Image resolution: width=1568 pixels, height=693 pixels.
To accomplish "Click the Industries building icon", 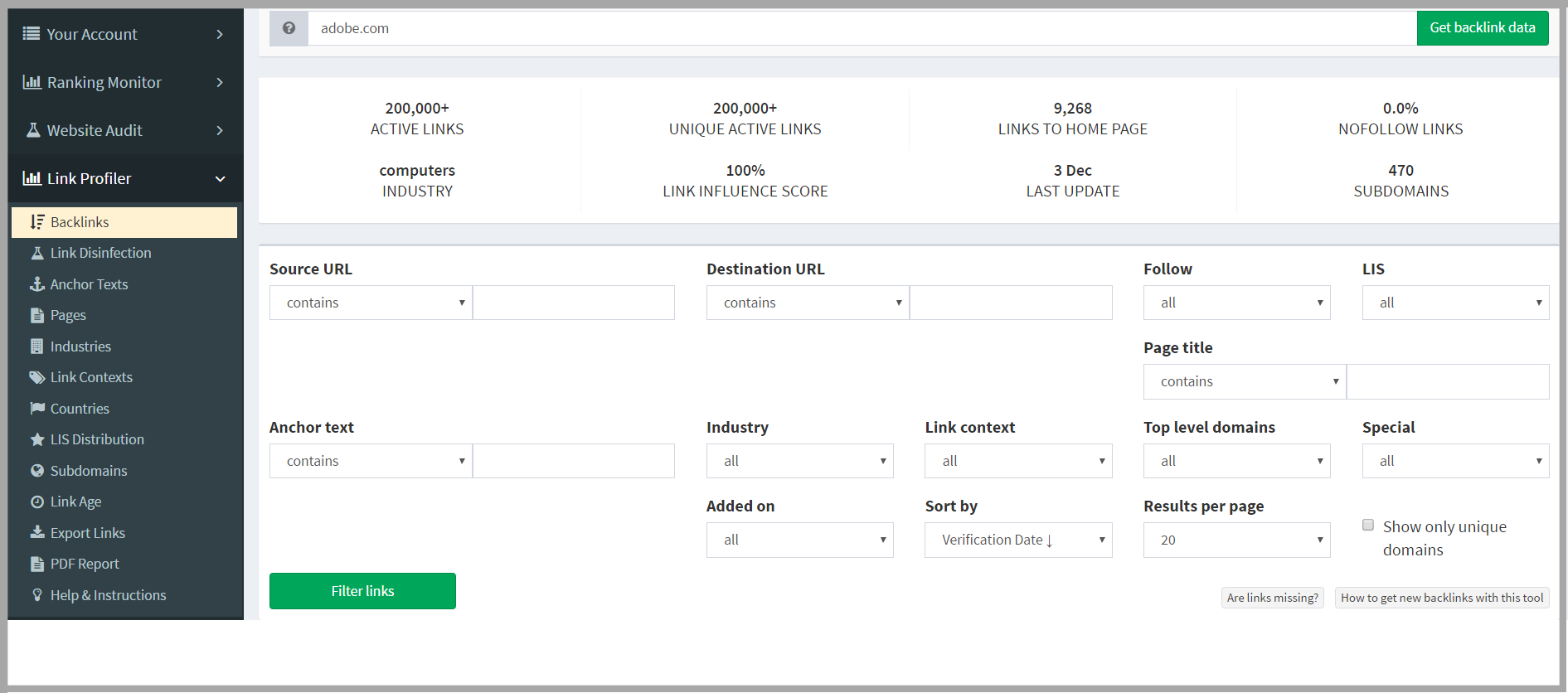I will pyautogui.click(x=37, y=346).
